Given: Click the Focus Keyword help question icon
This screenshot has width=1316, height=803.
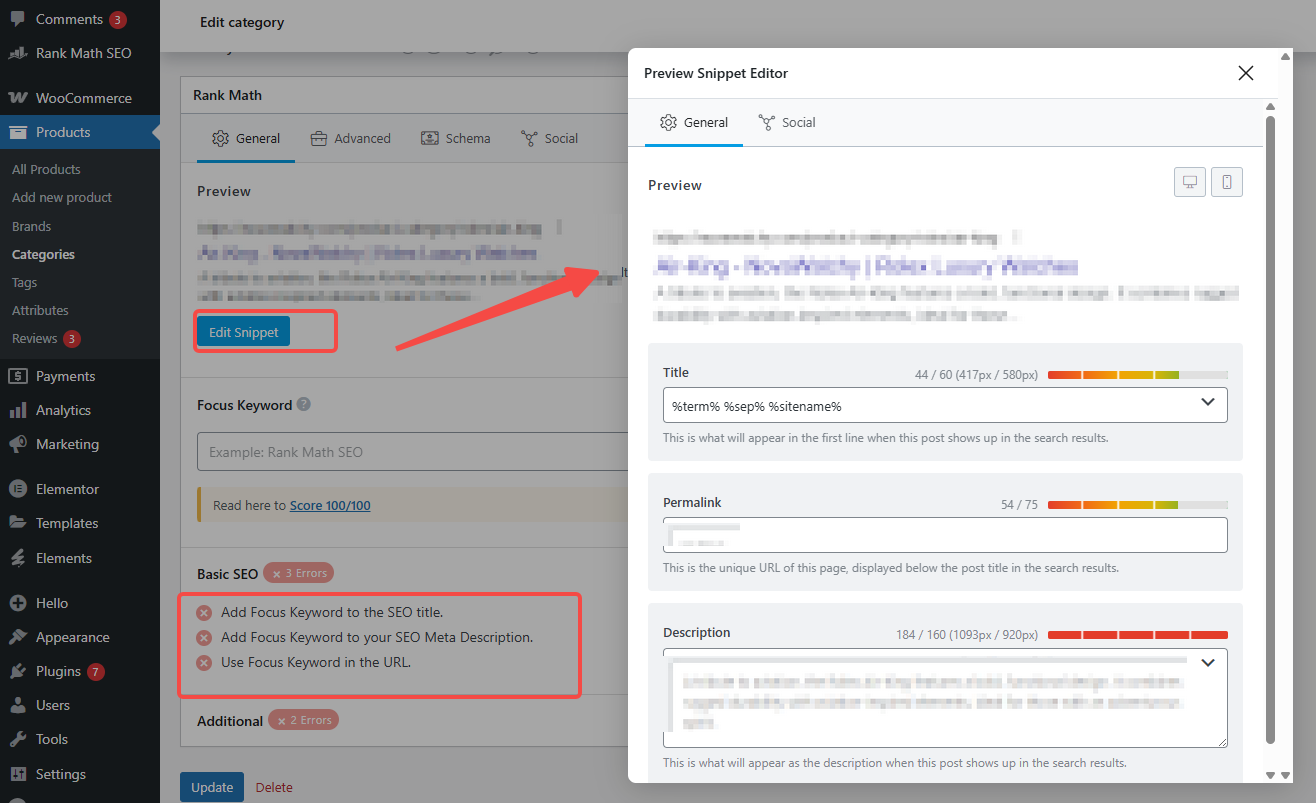Looking at the screenshot, I should click(x=301, y=404).
